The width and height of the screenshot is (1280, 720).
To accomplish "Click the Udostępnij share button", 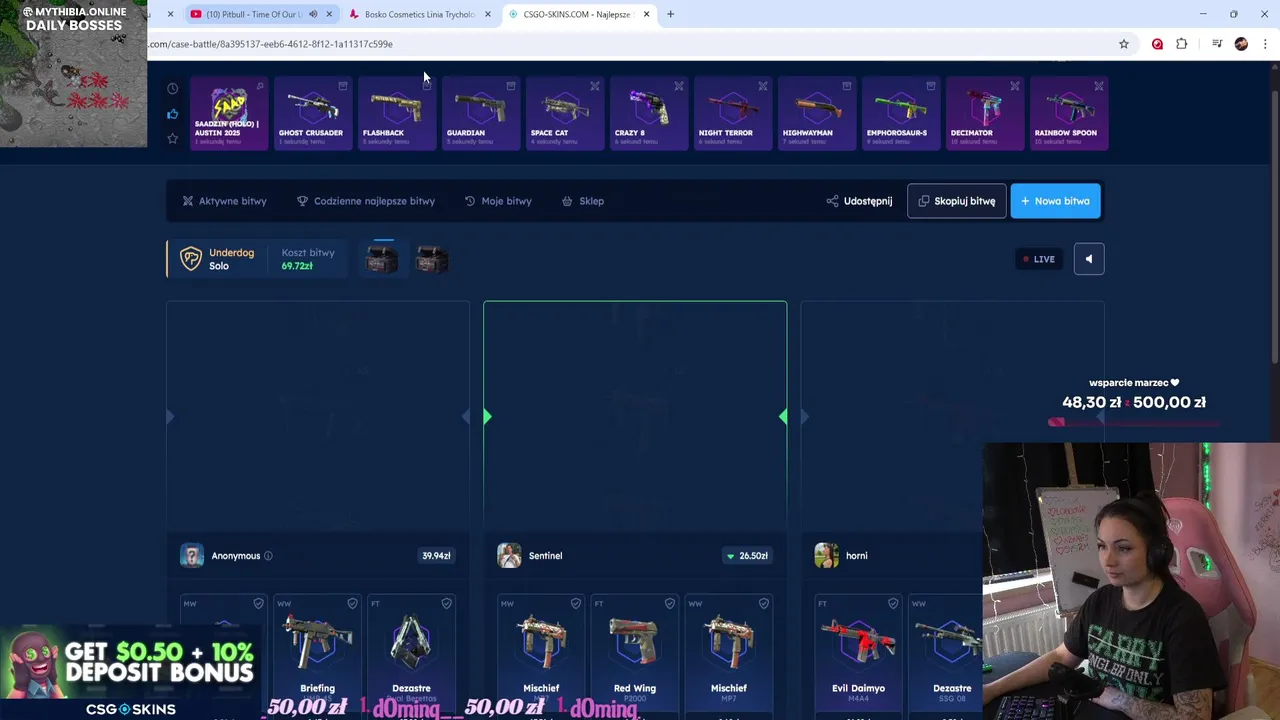I will tap(859, 201).
